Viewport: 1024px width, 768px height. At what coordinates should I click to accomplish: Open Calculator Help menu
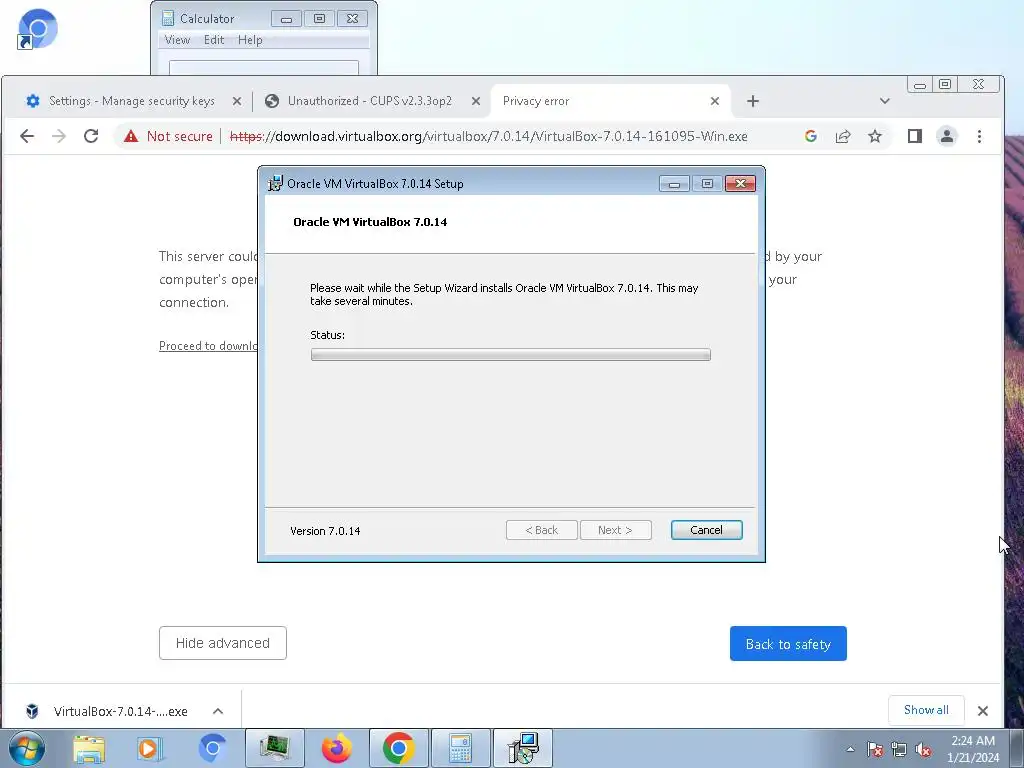[x=250, y=40]
